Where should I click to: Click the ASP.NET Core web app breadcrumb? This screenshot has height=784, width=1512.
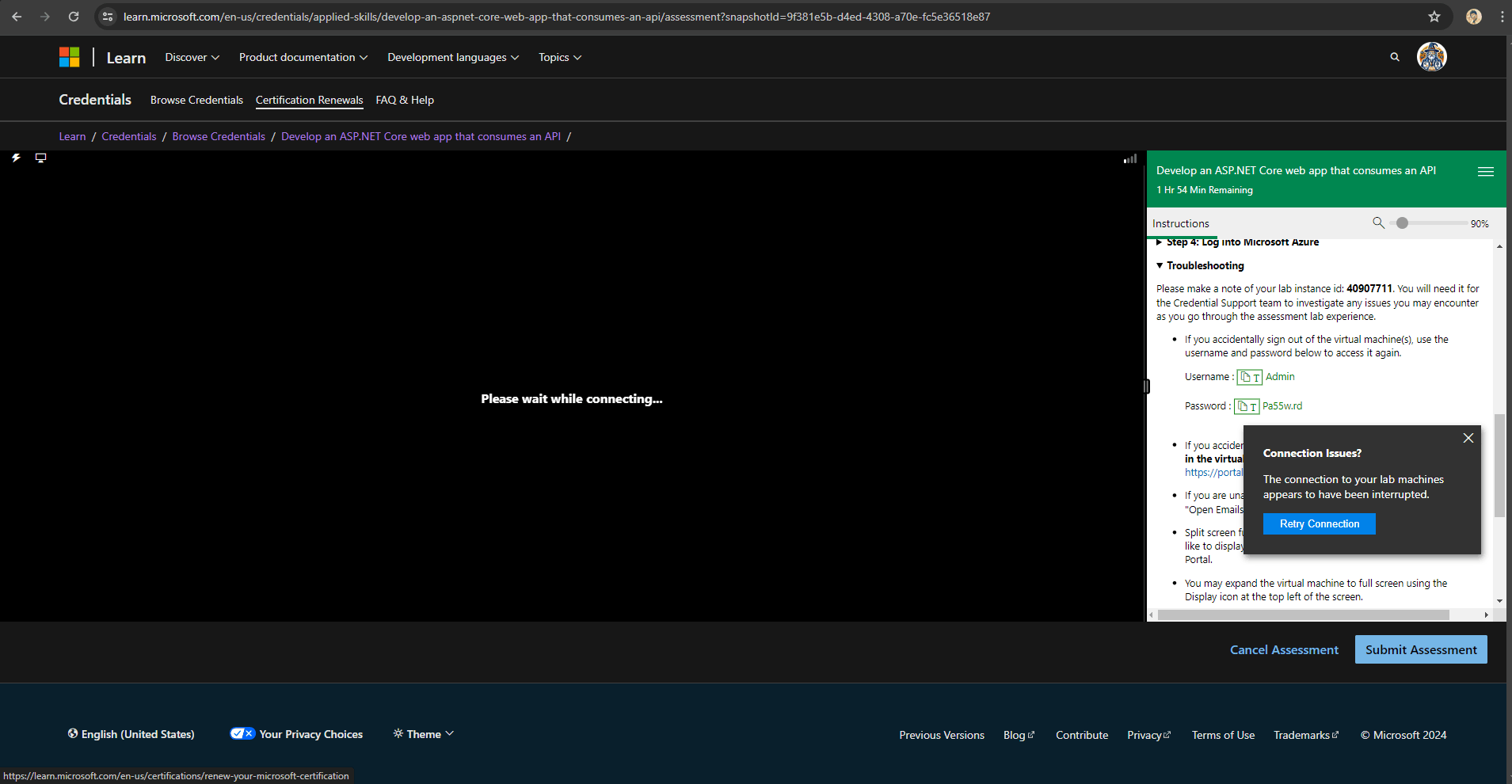[x=421, y=136]
